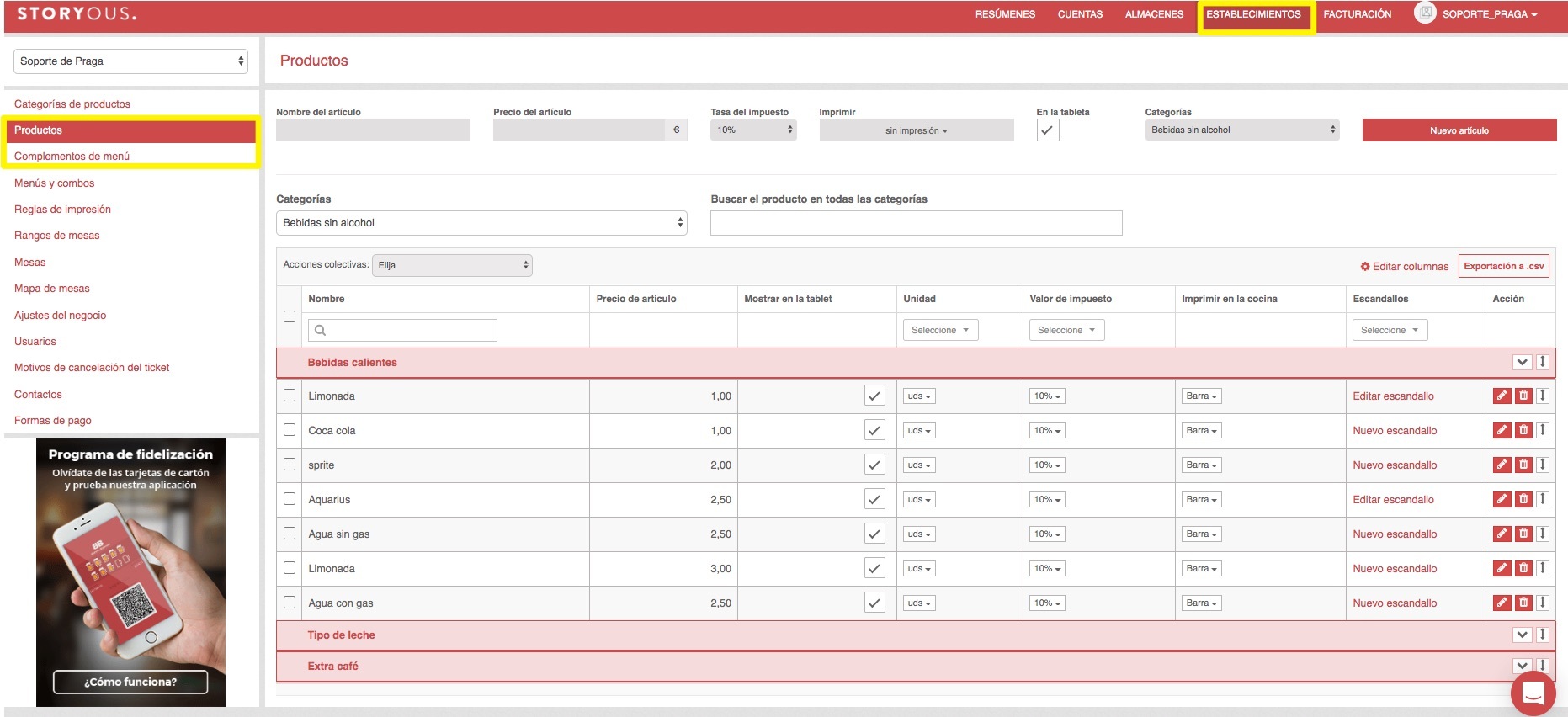The height and width of the screenshot is (717, 1568).
Task: Click 'Editar escandallo' for Aquarius
Action: [1393, 499]
